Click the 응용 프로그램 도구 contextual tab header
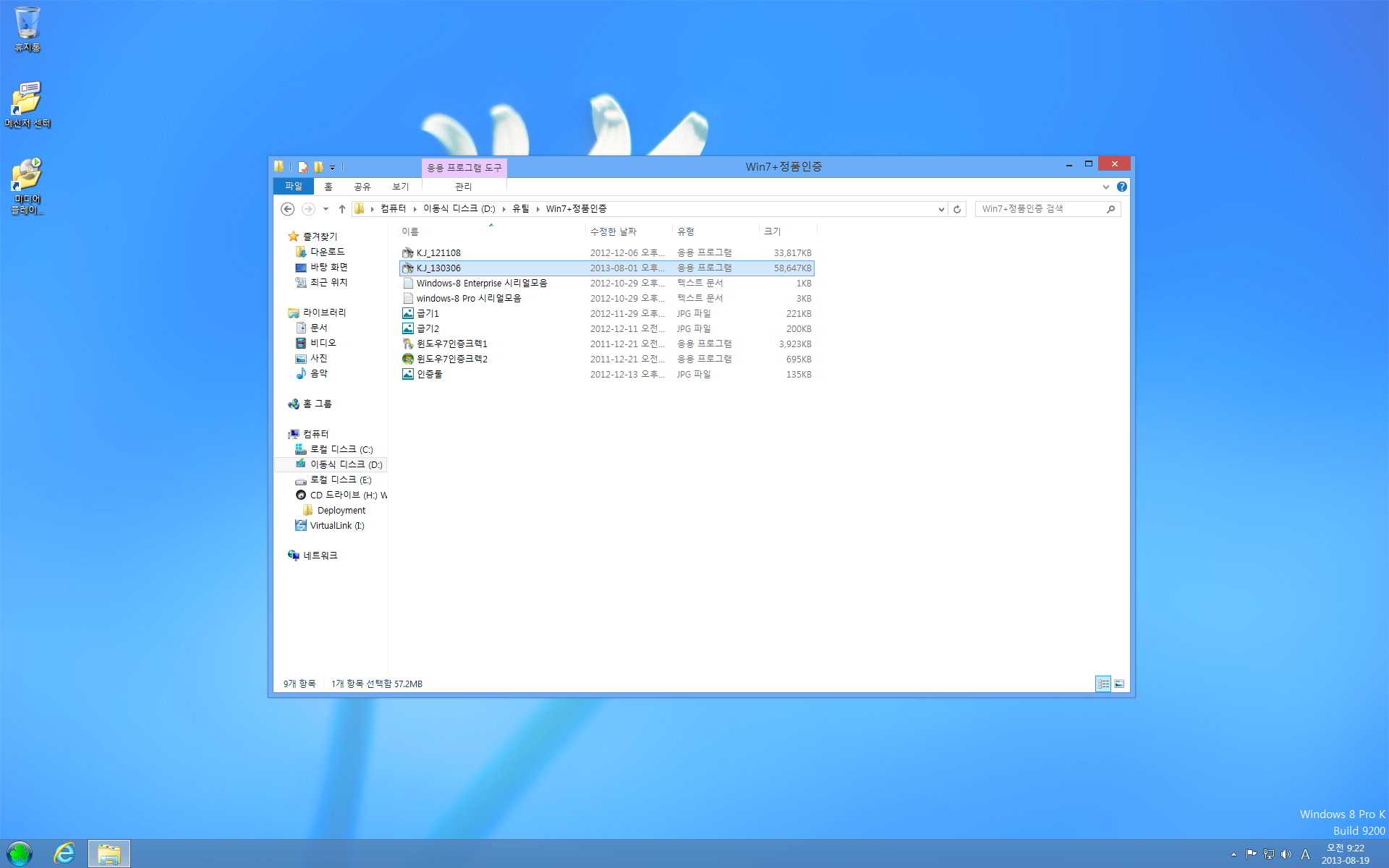This screenshot has width=1389, height=868. [464, 168]
